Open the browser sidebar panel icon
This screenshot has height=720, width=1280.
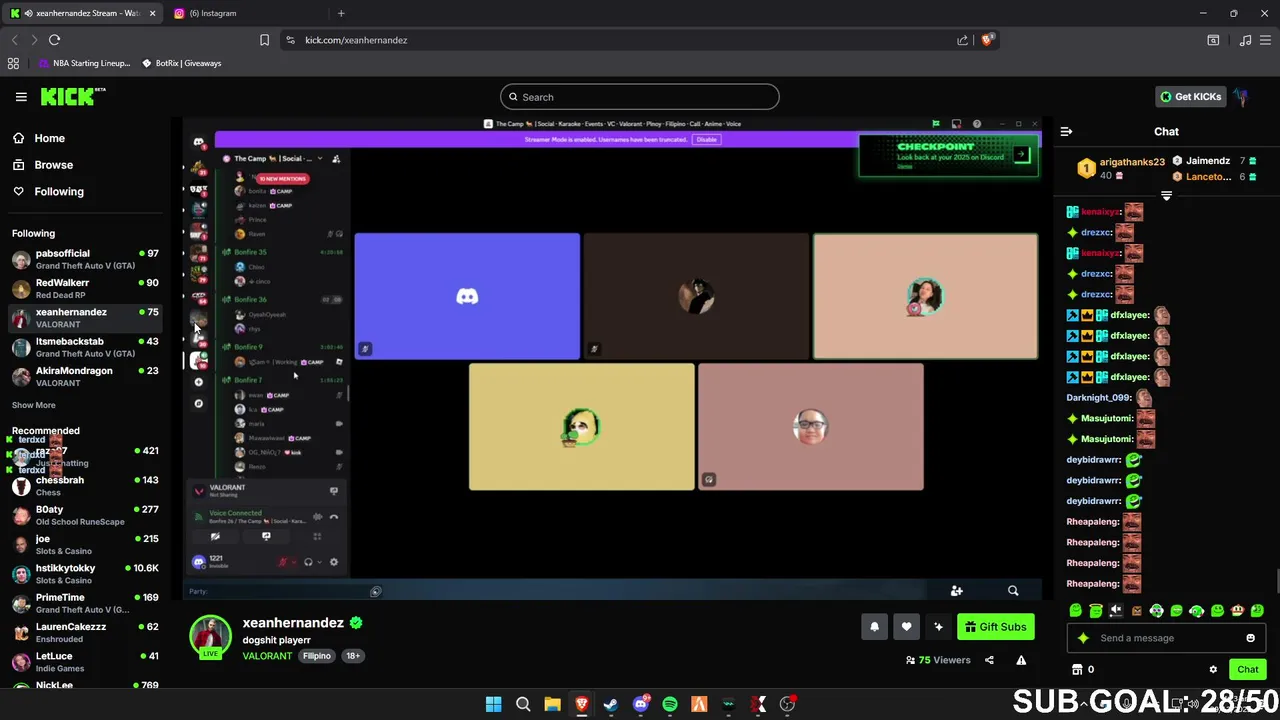[x=1213, y=40]
